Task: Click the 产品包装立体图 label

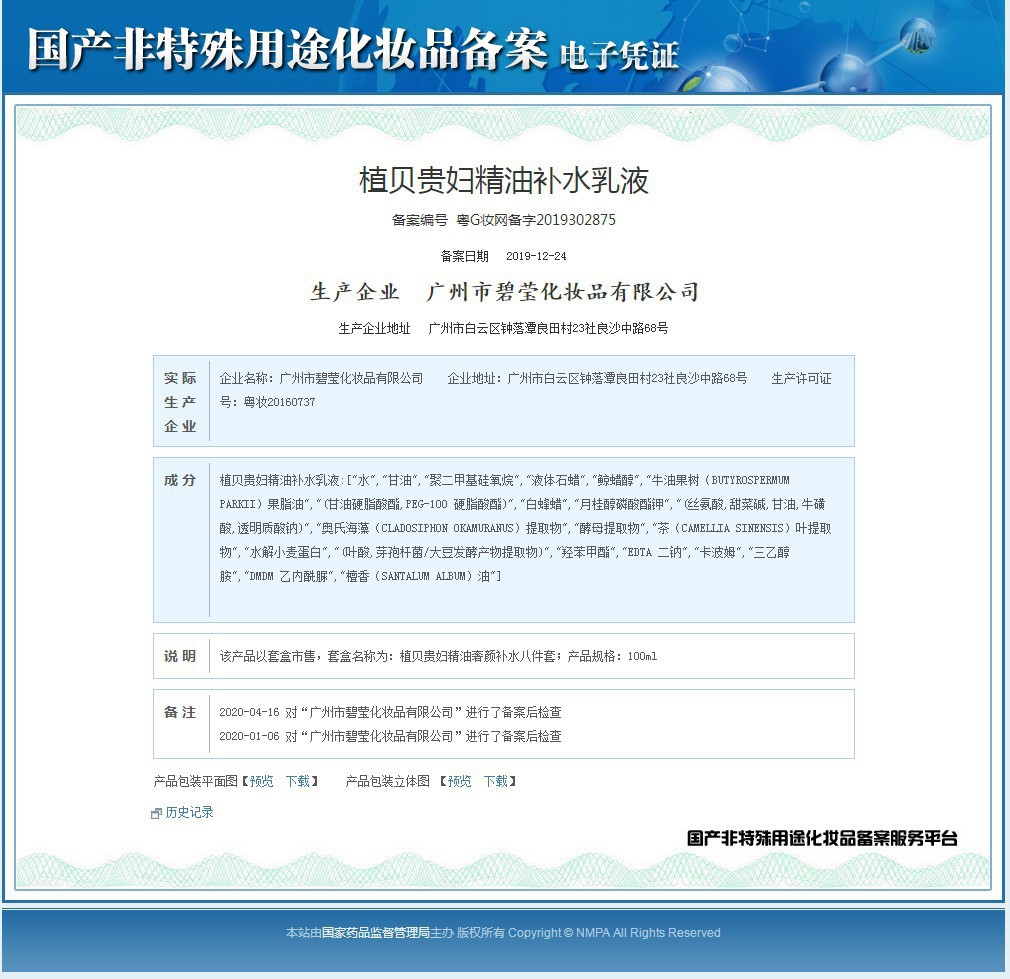Action: pyautogui.click(x=388, y=781)
